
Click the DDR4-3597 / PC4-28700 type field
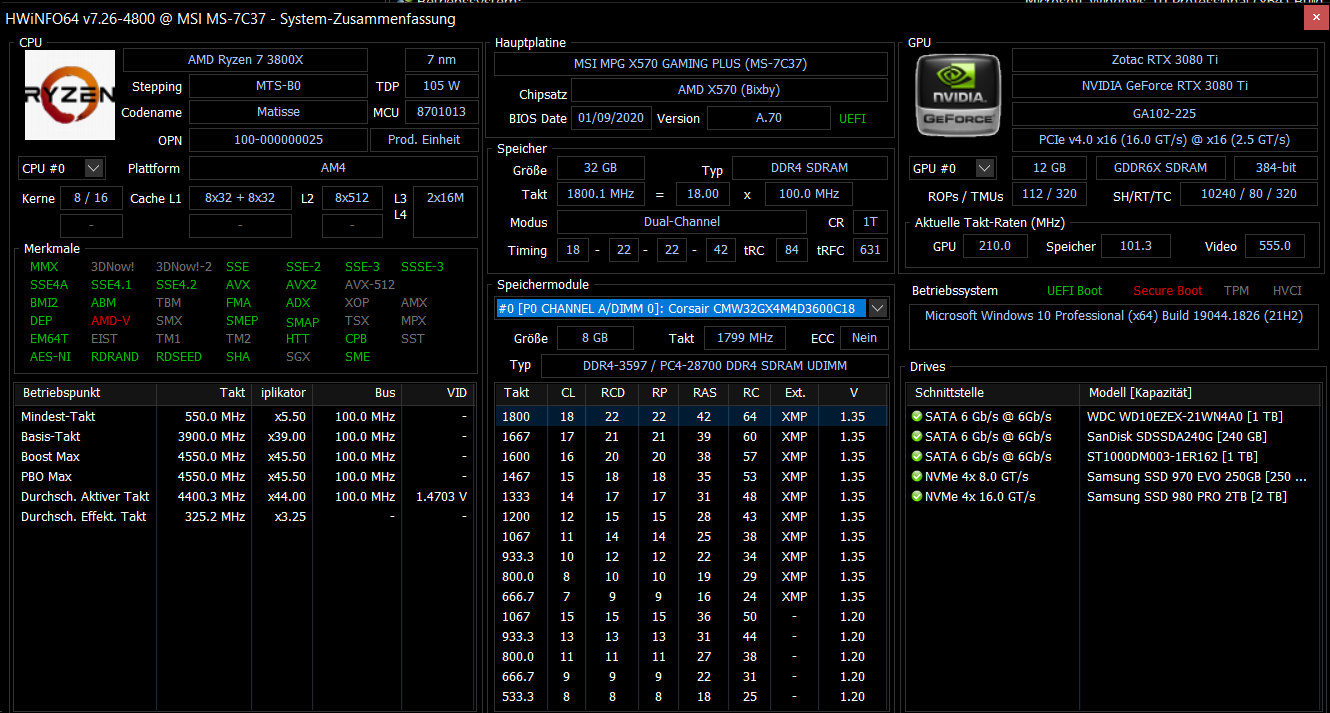click(714, 365)
